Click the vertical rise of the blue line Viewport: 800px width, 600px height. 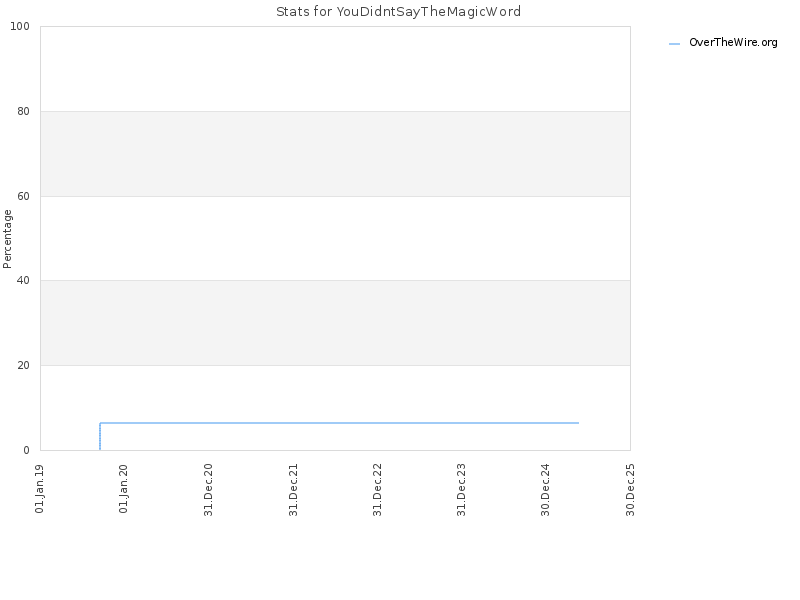[100, 436]
